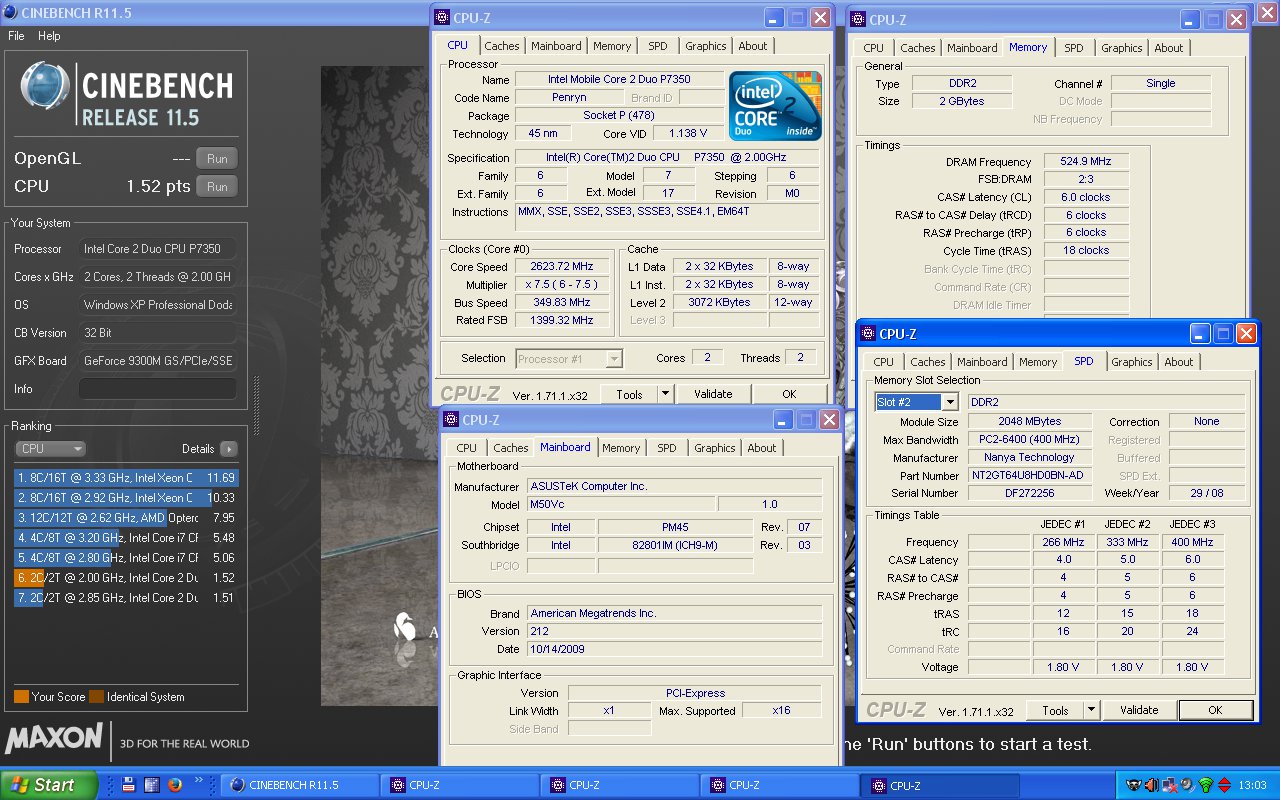Open the Help menu in CINEBENCH

(x=49, y=36)
